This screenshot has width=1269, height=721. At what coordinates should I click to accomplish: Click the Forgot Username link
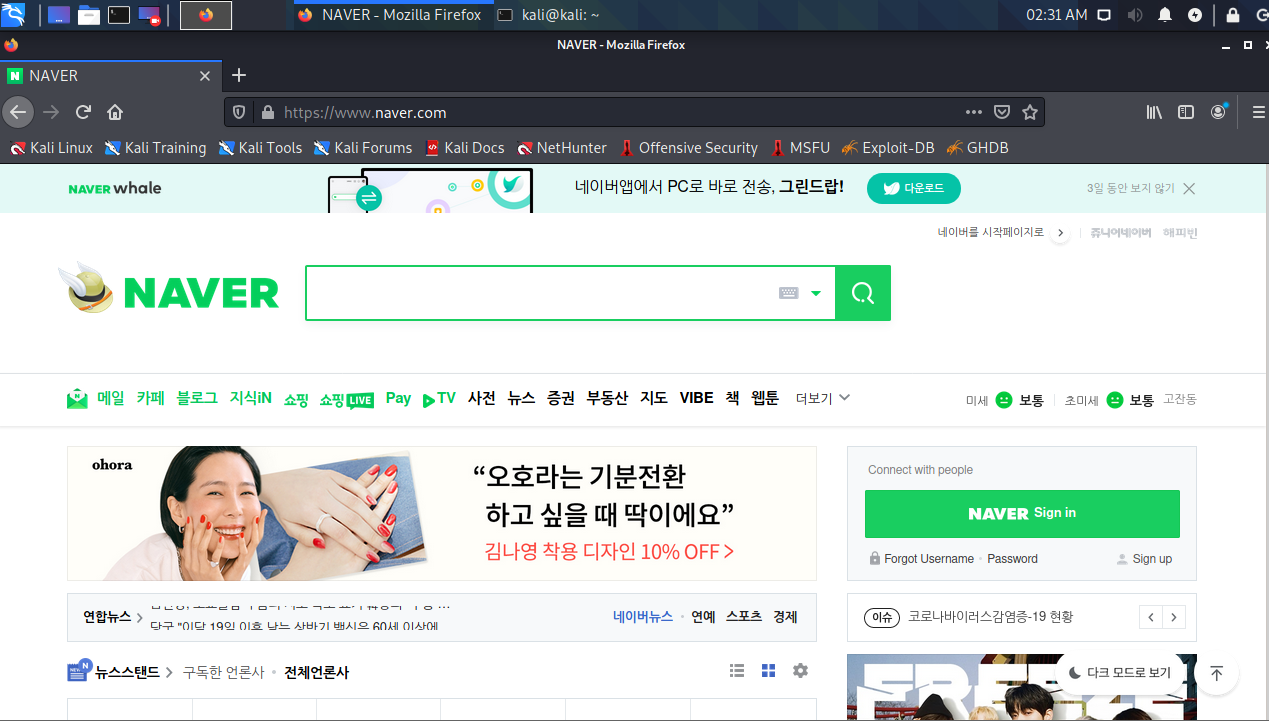click(928, 559)
